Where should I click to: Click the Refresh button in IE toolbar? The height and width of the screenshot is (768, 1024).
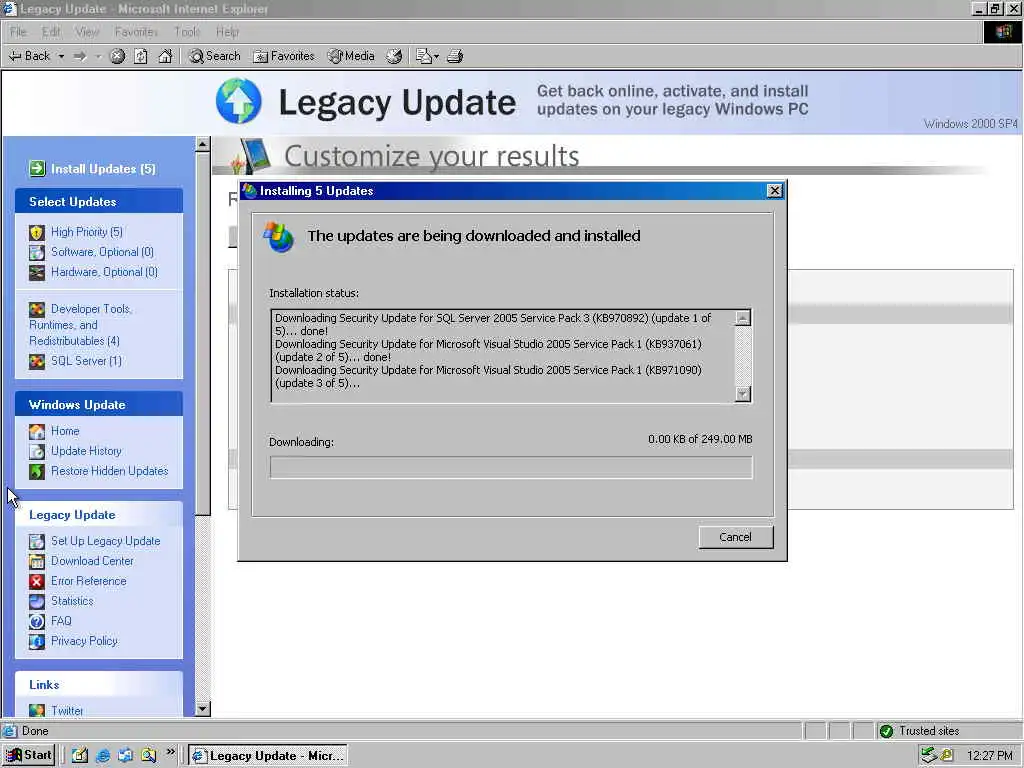[140, 56]
